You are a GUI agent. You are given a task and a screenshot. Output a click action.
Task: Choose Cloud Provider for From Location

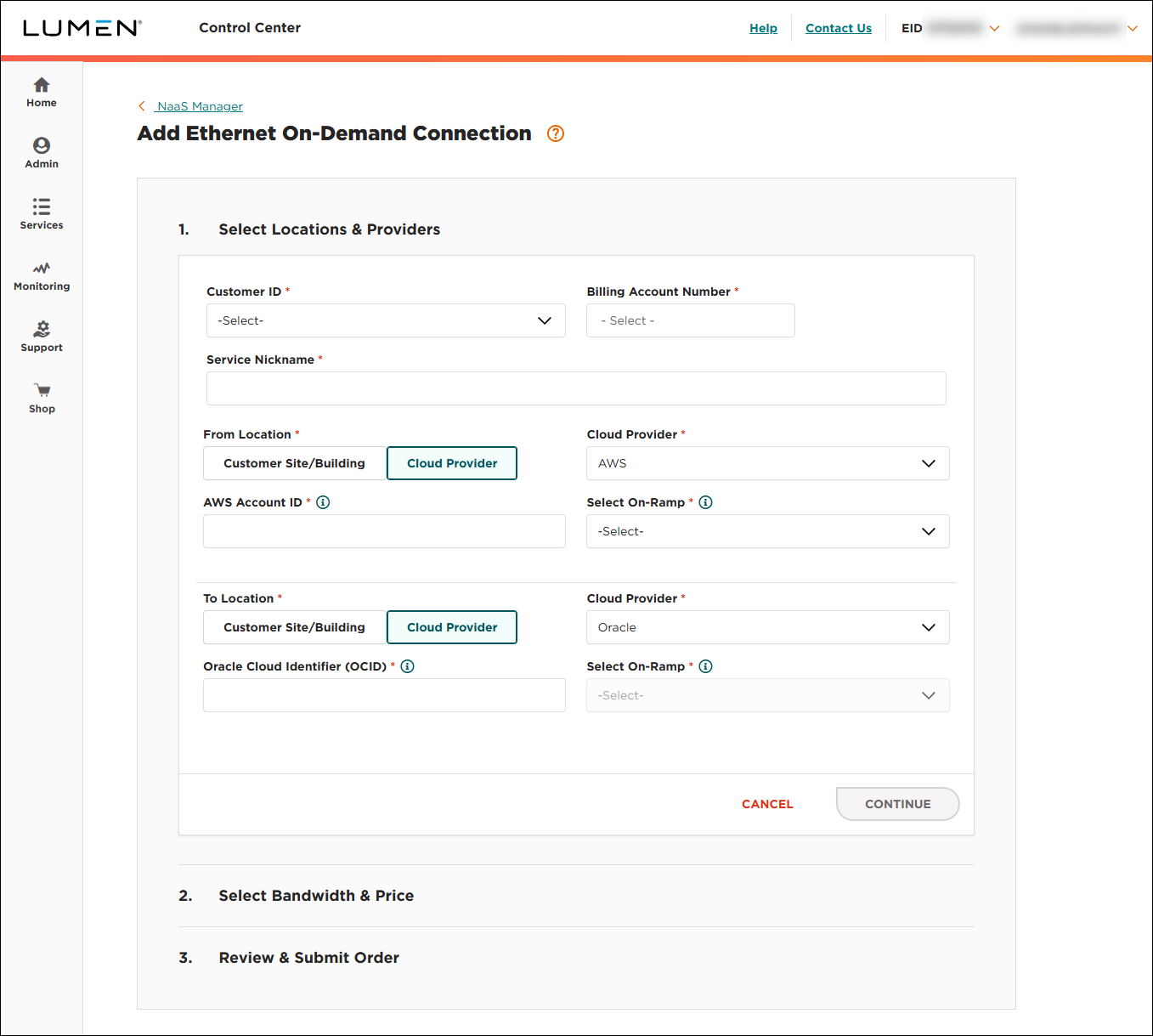pyautogui.click(x=452, y=463)
